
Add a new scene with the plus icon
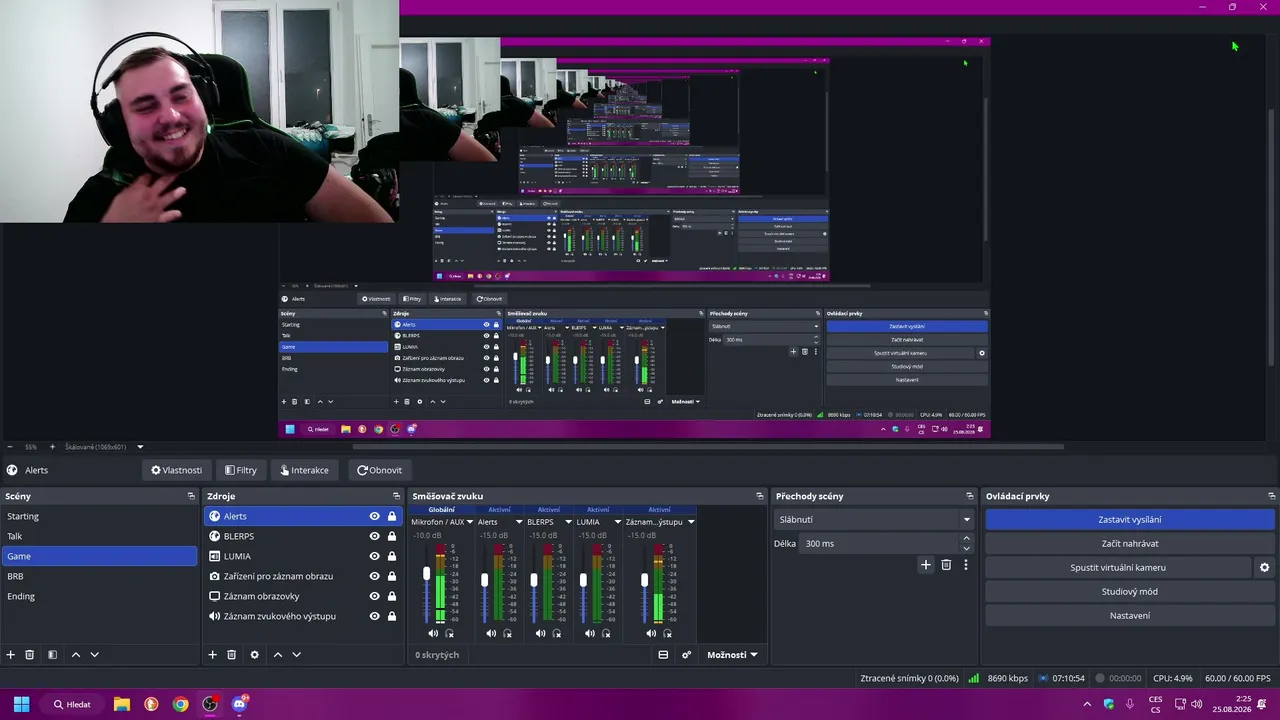click(11, 655)
